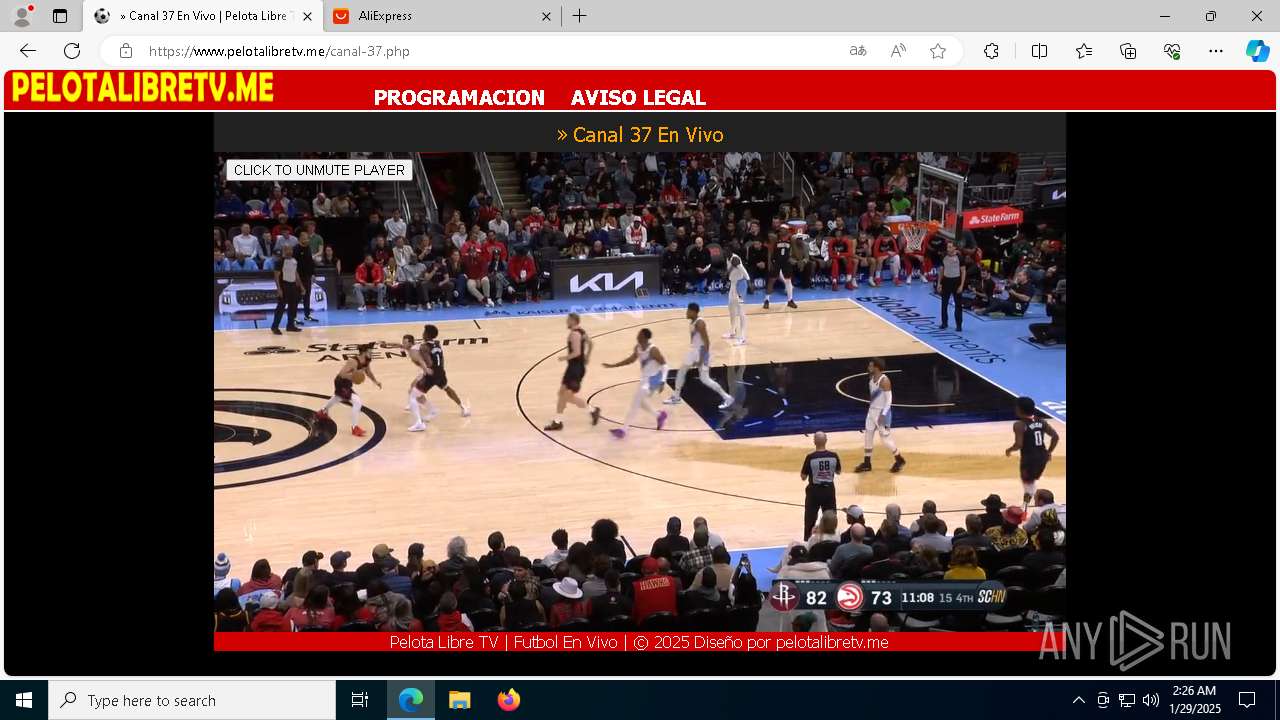The height and width of the screenshot is (720, 1280).
Task: Close the AliExpress tab
Action: pyautogui.click(x=546, y=16)
